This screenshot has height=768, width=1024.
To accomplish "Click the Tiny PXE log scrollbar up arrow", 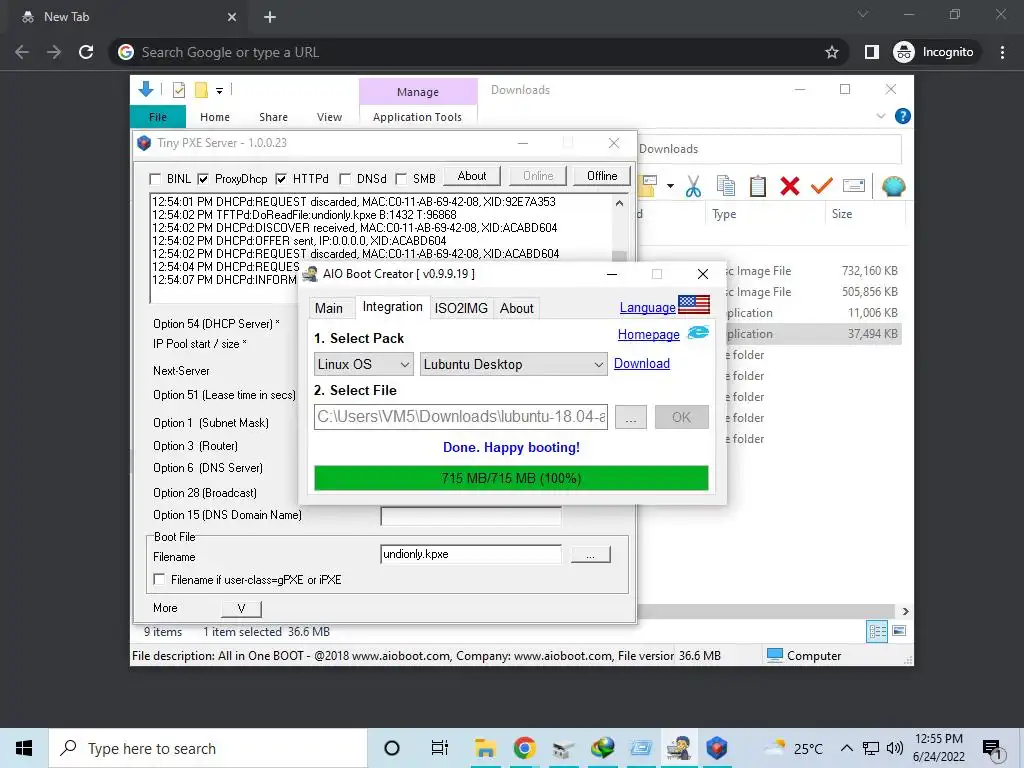I will coord(619,203).
